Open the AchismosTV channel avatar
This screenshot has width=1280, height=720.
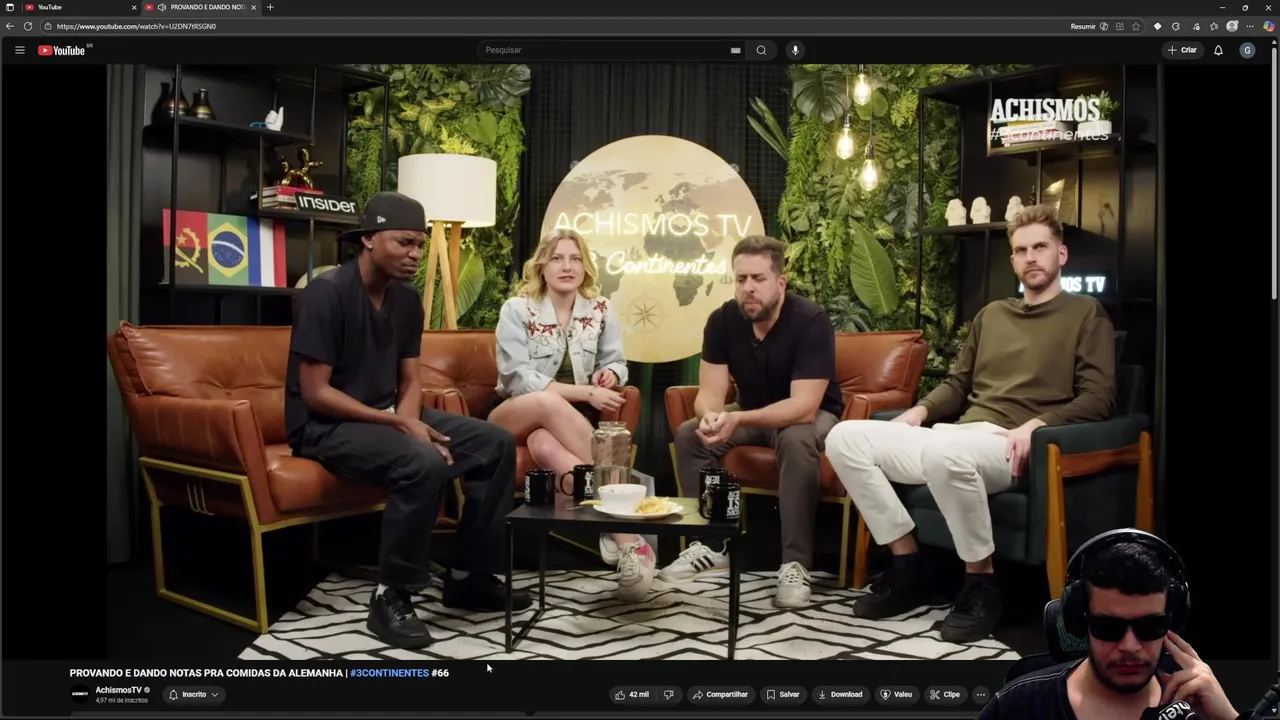pyautogui.click(x=80, y=694)
